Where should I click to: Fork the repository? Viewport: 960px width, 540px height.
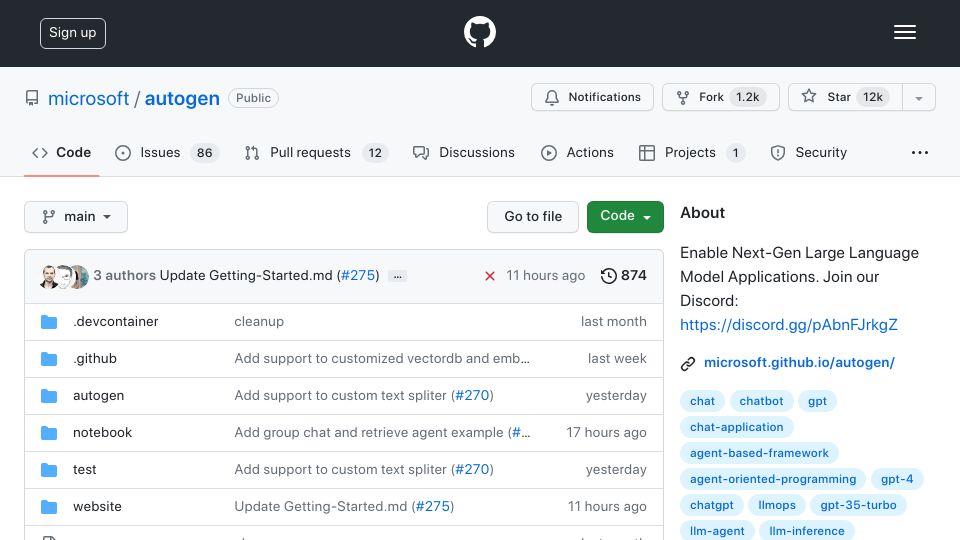tap(720, 97)
